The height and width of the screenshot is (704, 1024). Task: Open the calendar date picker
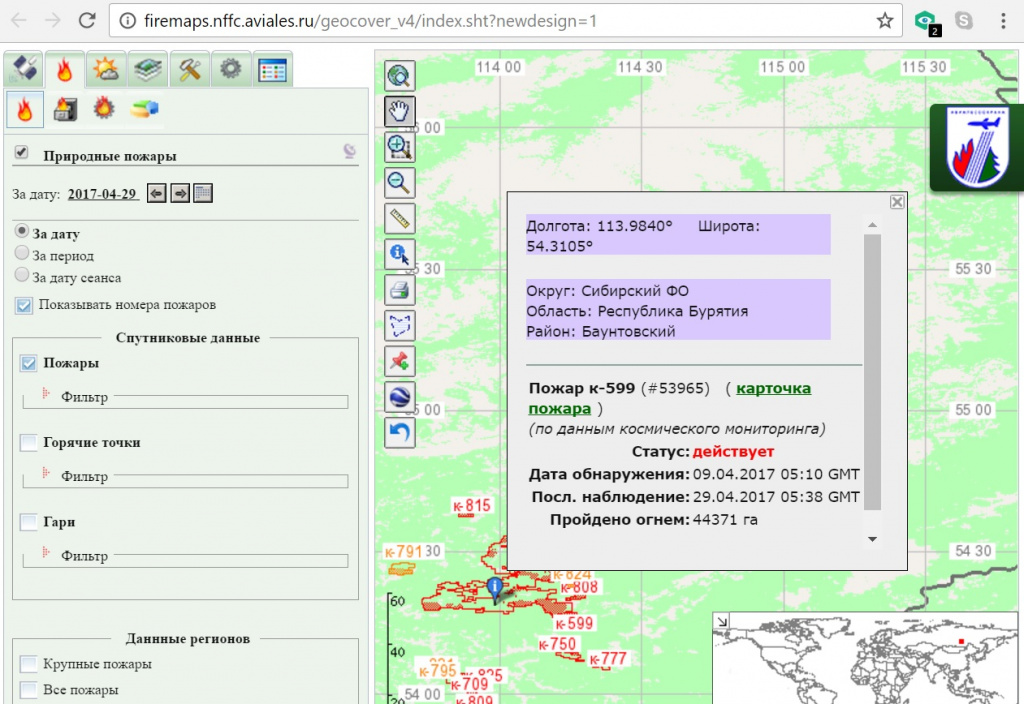pyautogui.click(x=203, y=193)
